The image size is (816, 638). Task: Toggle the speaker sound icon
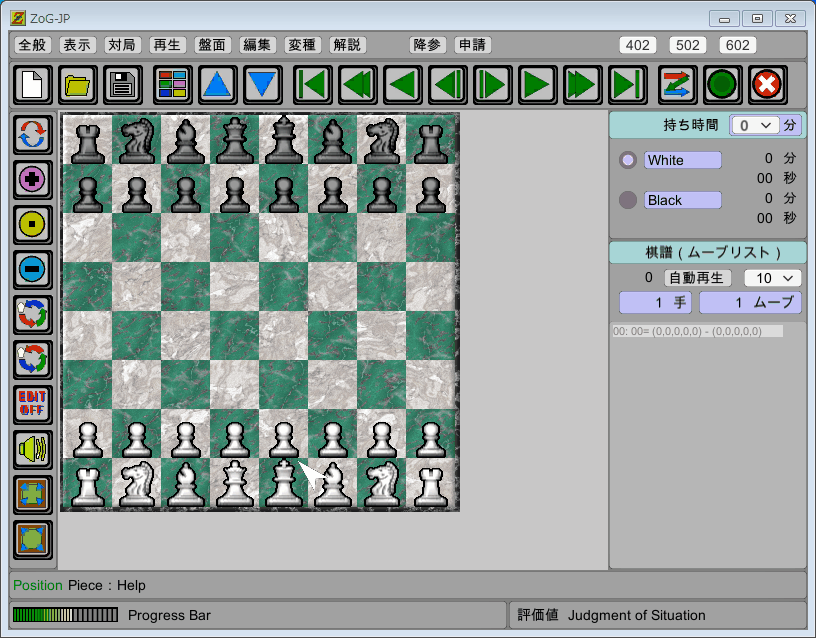pyautogui.click(x=33, y=449)
